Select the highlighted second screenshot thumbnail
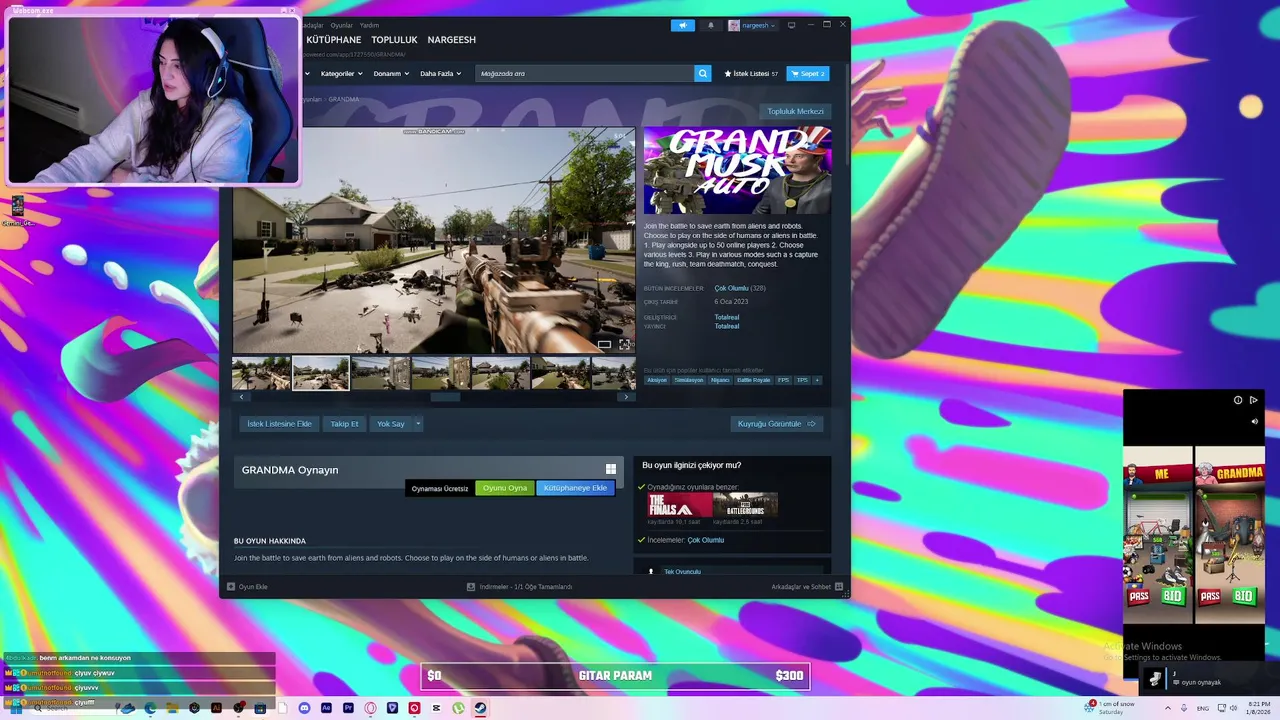This screenshot has width=1280, height=720. 321,373
